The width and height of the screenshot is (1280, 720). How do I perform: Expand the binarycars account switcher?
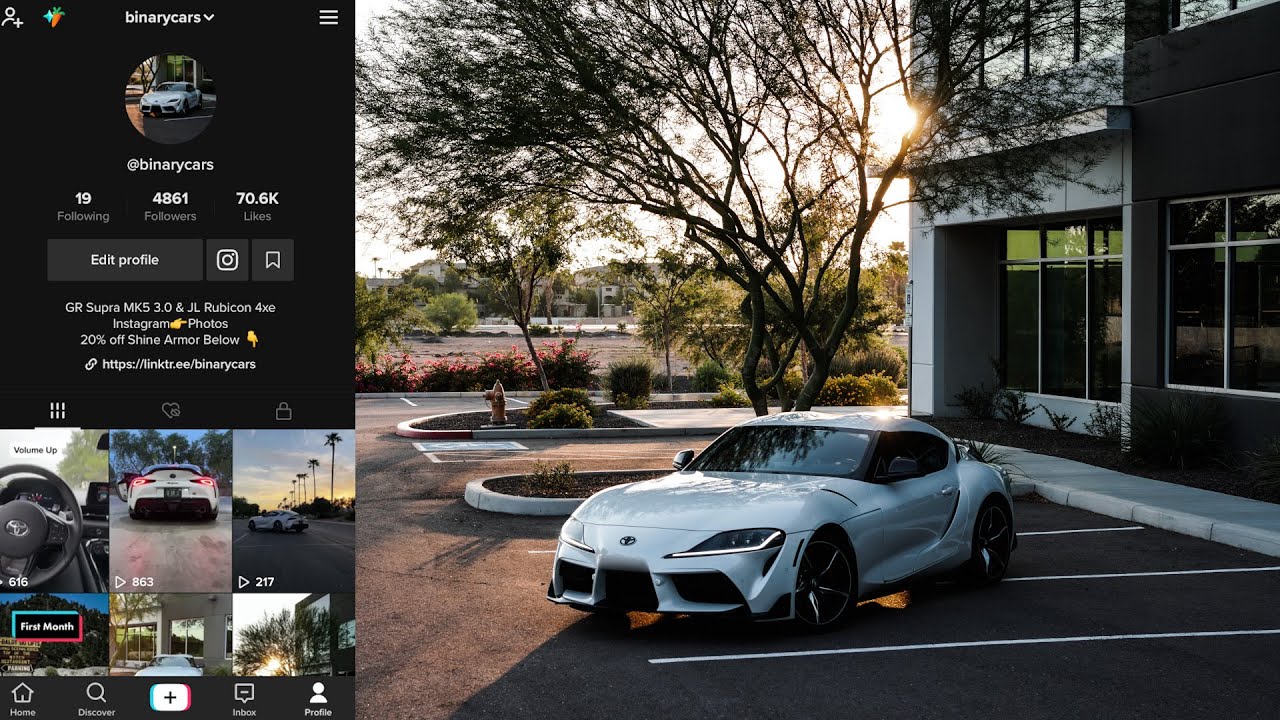(170, 17)
